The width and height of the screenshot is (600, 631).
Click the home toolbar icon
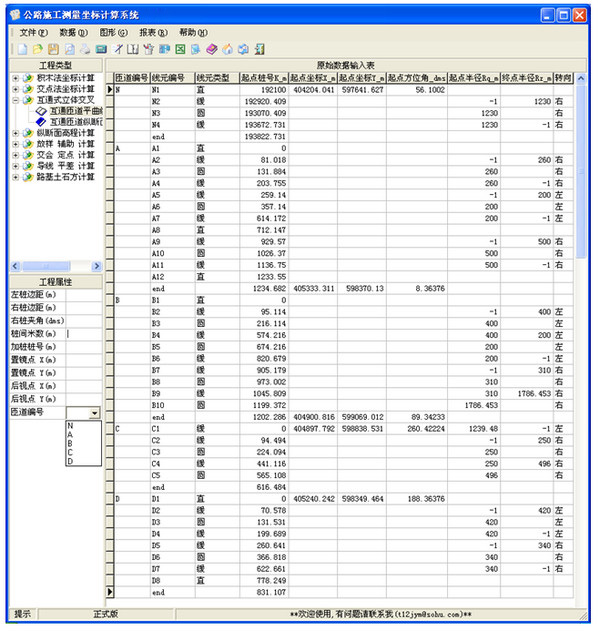coord(227,48)
